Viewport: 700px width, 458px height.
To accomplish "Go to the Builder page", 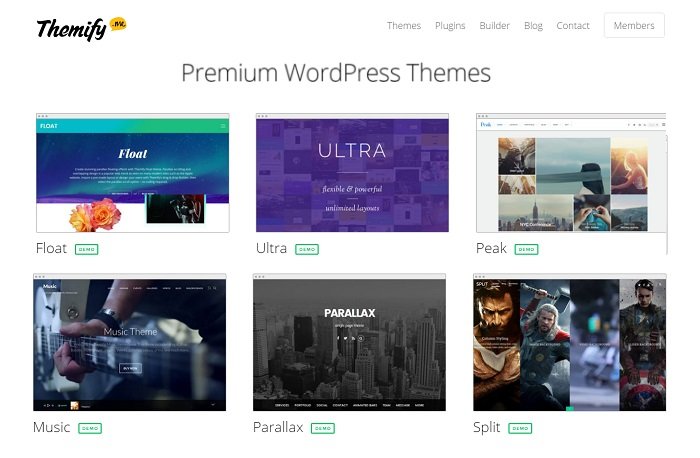I will click(494, 26).
